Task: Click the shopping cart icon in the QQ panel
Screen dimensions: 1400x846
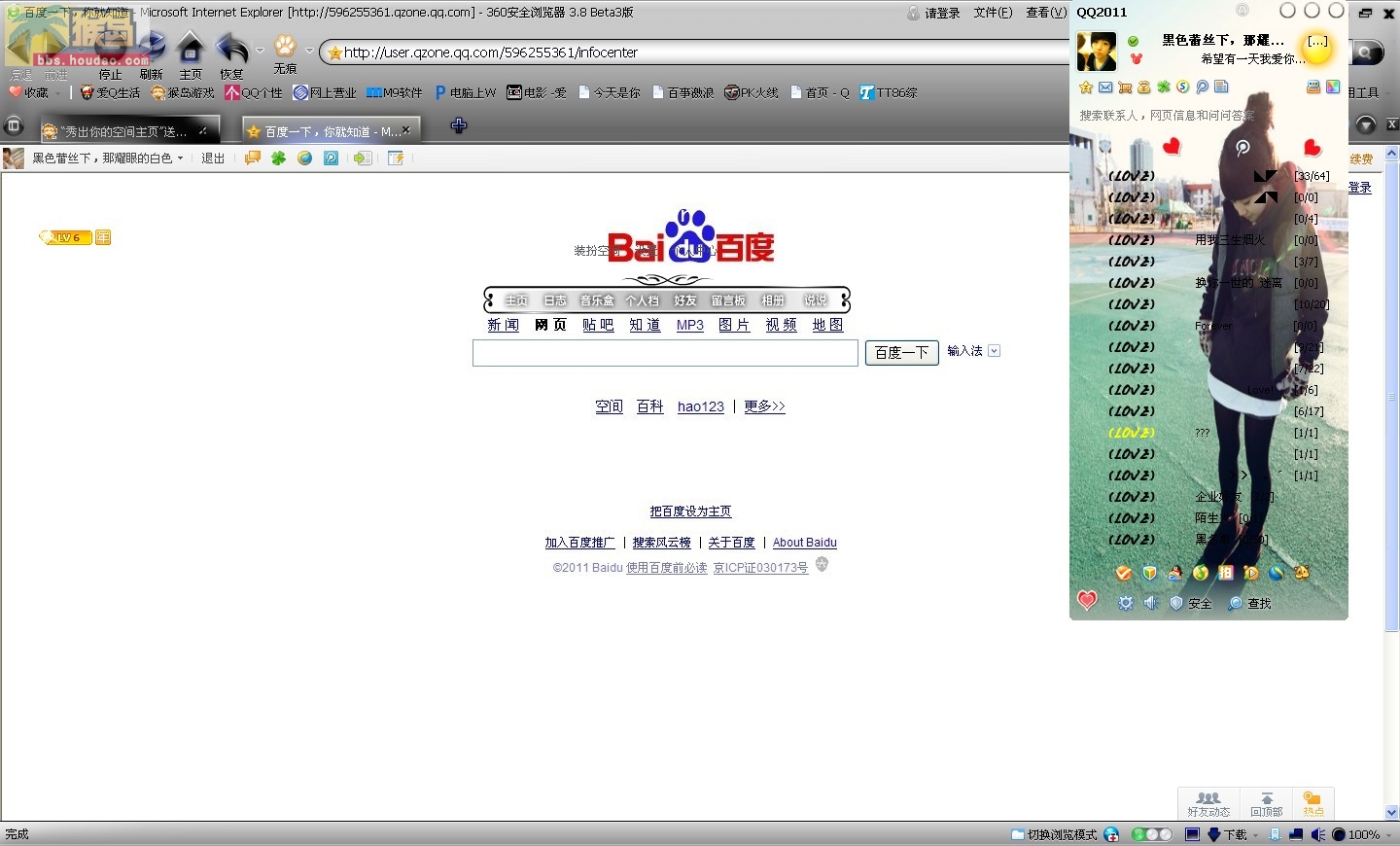Action: coord(1125,88)
